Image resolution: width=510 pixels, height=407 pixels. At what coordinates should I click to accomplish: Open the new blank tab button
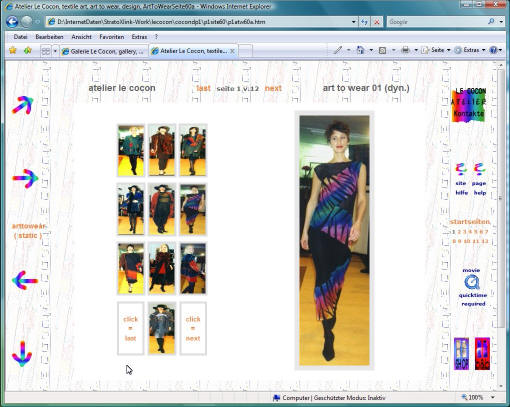[x=245, y=51]
